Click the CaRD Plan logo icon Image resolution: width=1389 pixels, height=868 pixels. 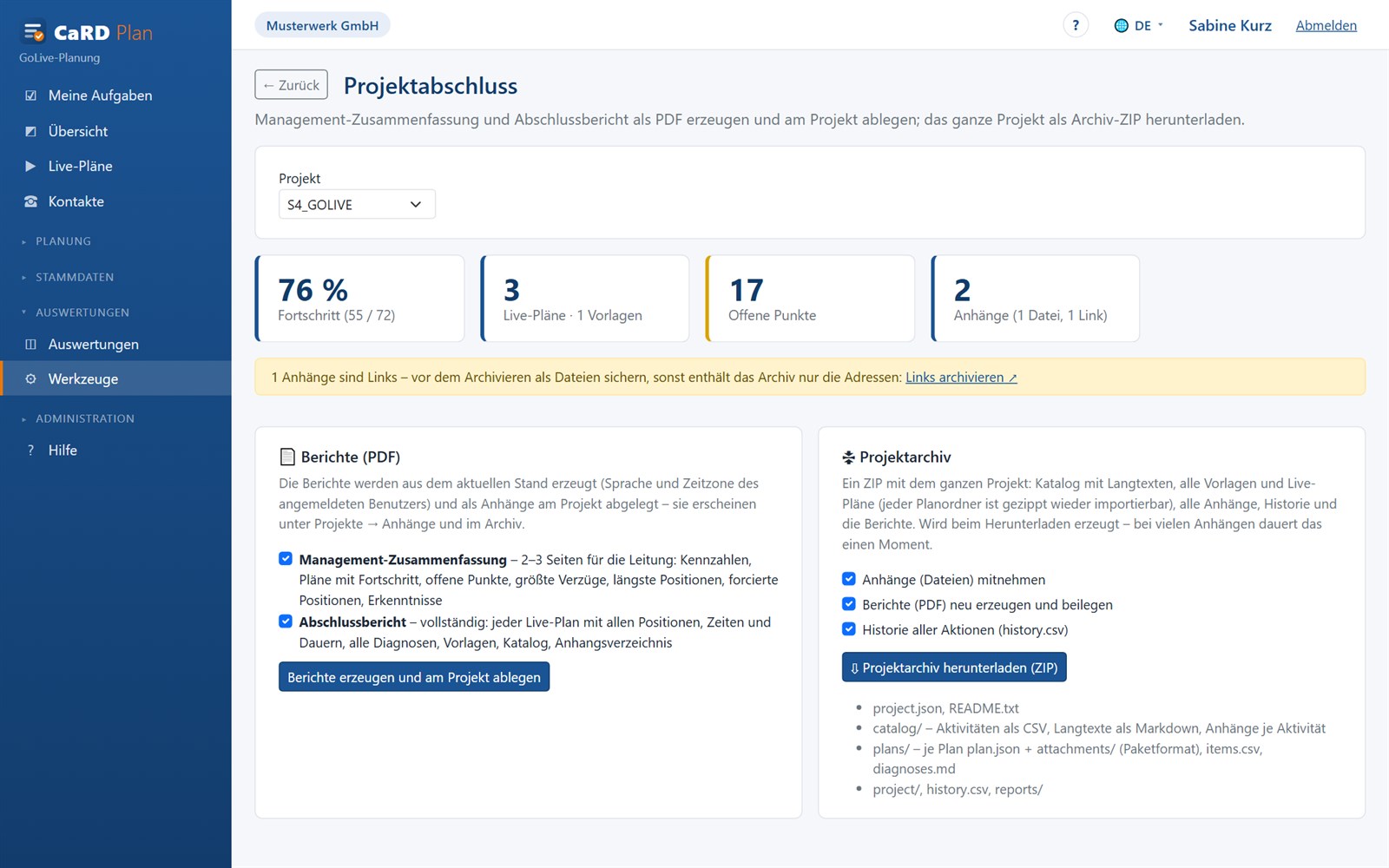tap(34, 33)
